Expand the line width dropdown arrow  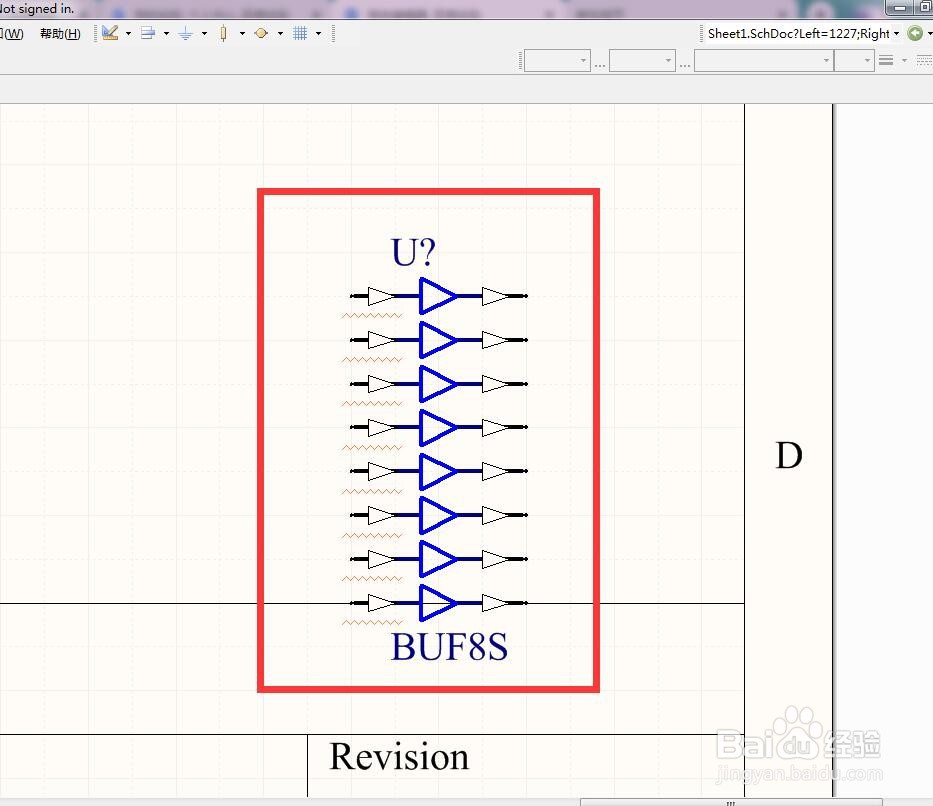(x=904, y=61)
